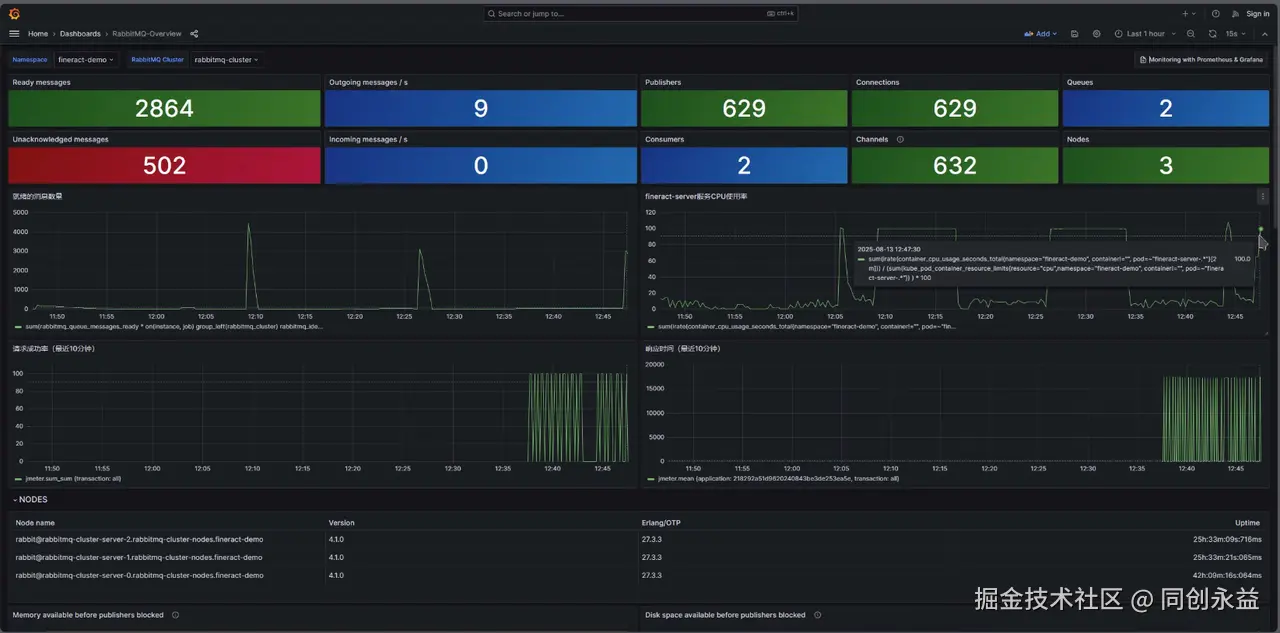Share the RabbitMQ-Overview dashboard
This screenshot has width=1280, height=633.
tap(194, 34)
